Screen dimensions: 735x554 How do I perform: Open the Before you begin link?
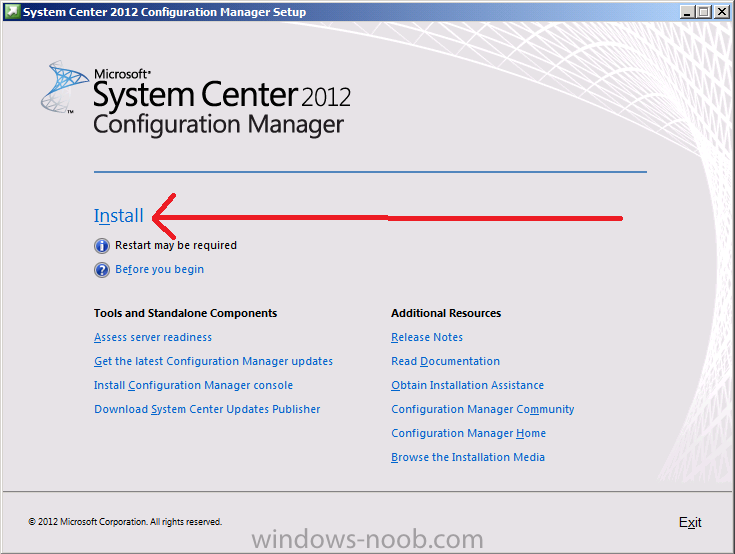pyautogui.click(x=159, y=269)
